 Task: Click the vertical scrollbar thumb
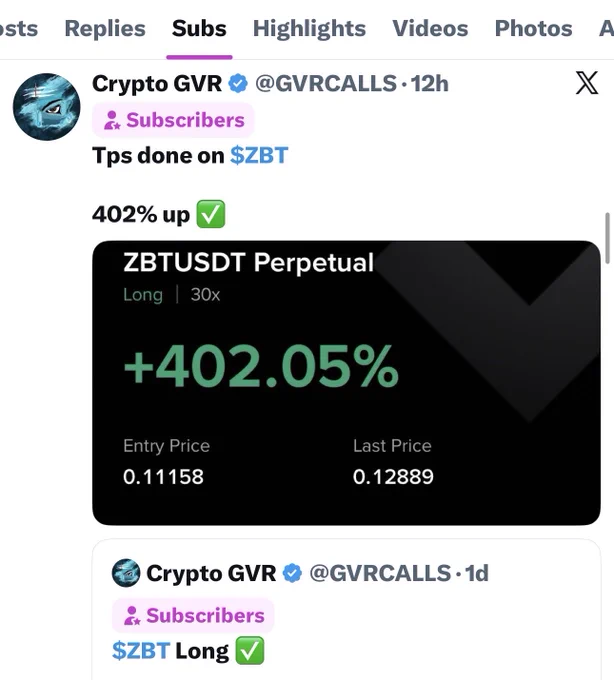click(608, 238)
